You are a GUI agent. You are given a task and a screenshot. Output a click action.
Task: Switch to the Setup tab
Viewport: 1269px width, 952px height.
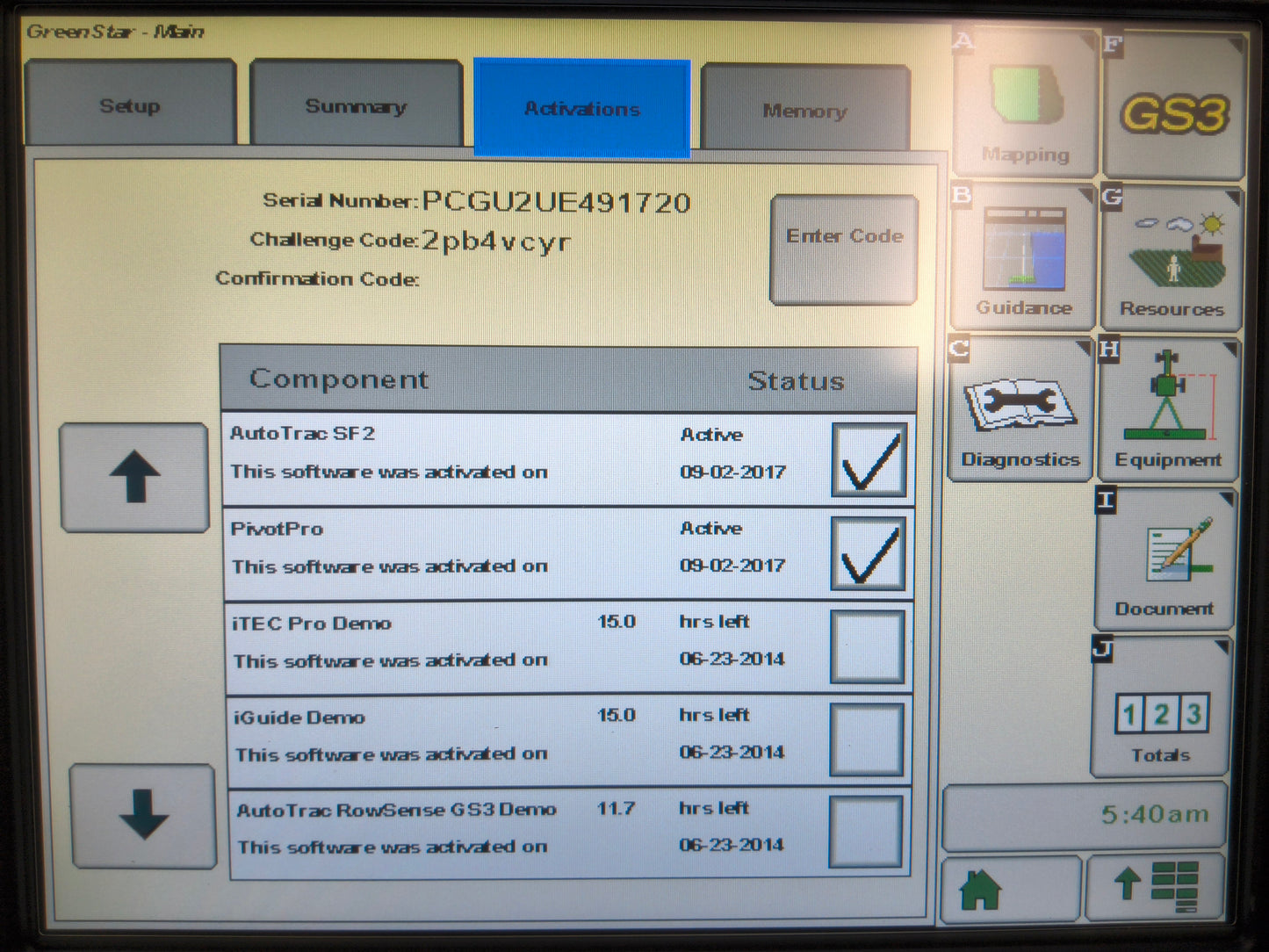(130, 105)
